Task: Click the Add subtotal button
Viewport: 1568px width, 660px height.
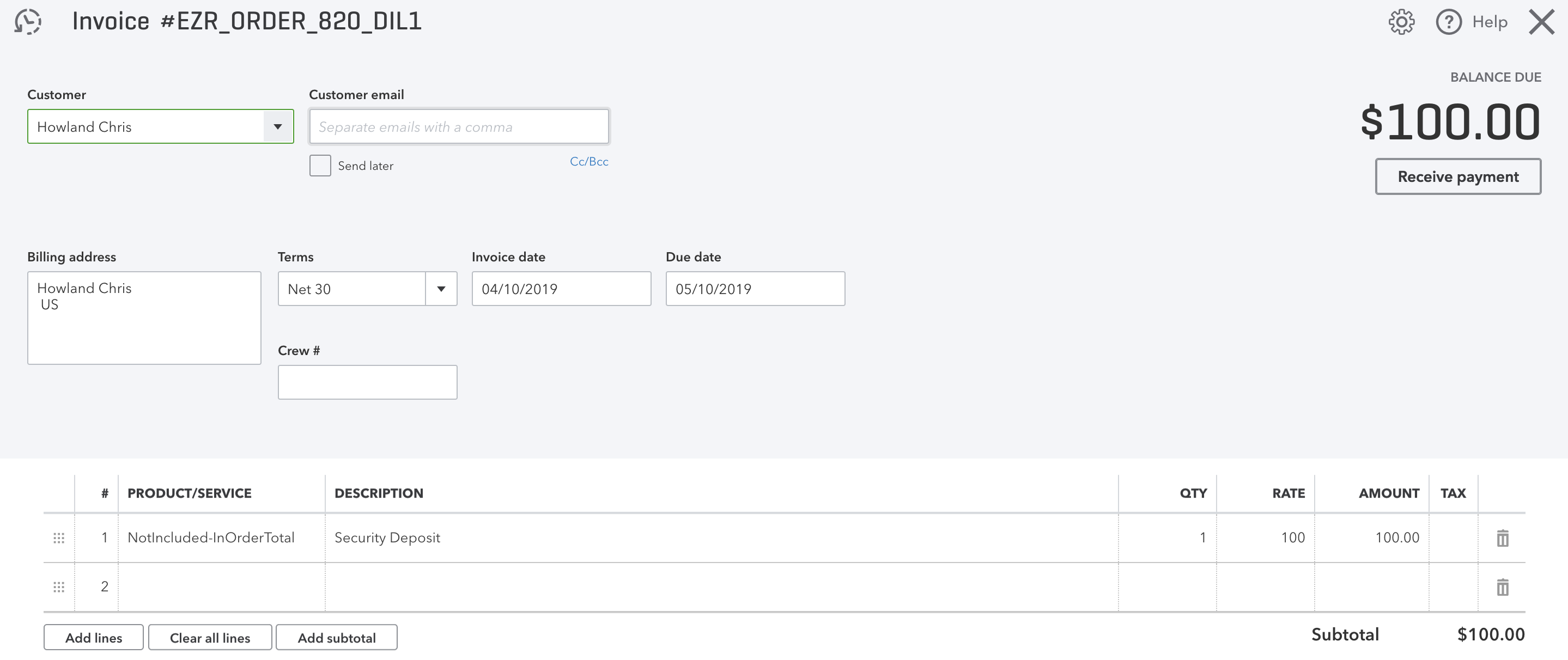Action: [x=337, y=638]
